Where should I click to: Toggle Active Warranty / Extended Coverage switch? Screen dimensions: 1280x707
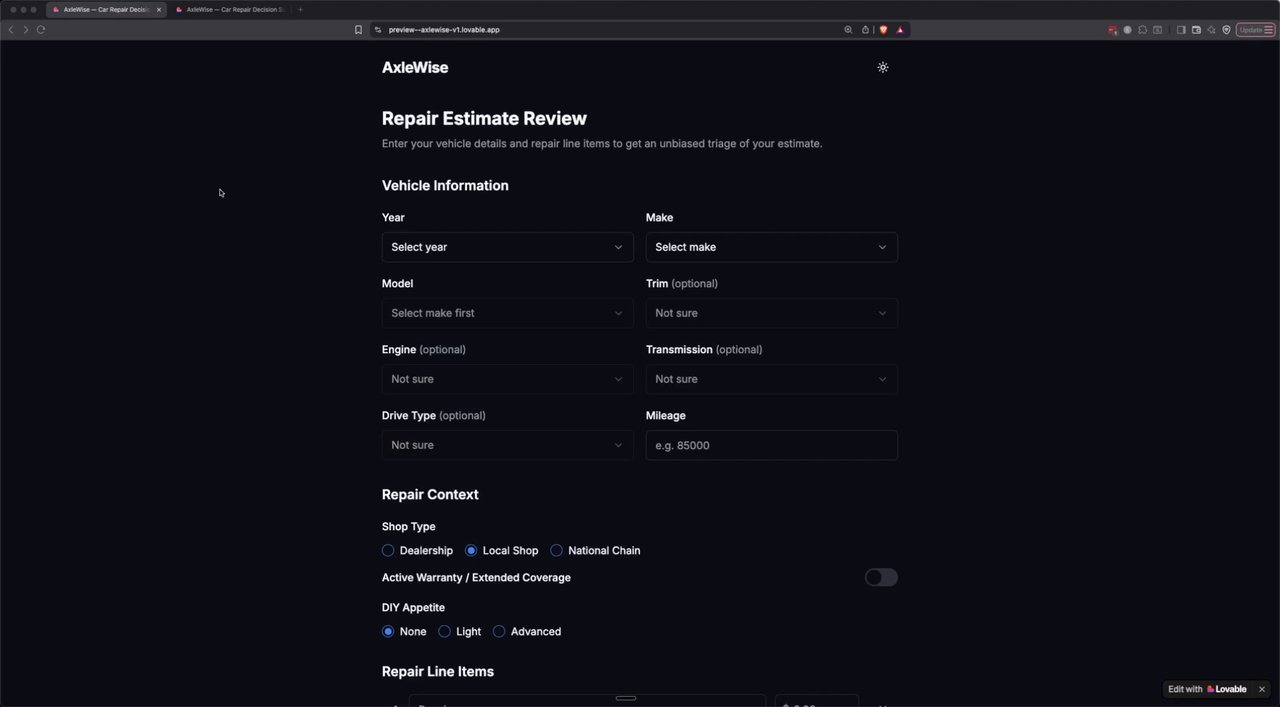[881, 577]
